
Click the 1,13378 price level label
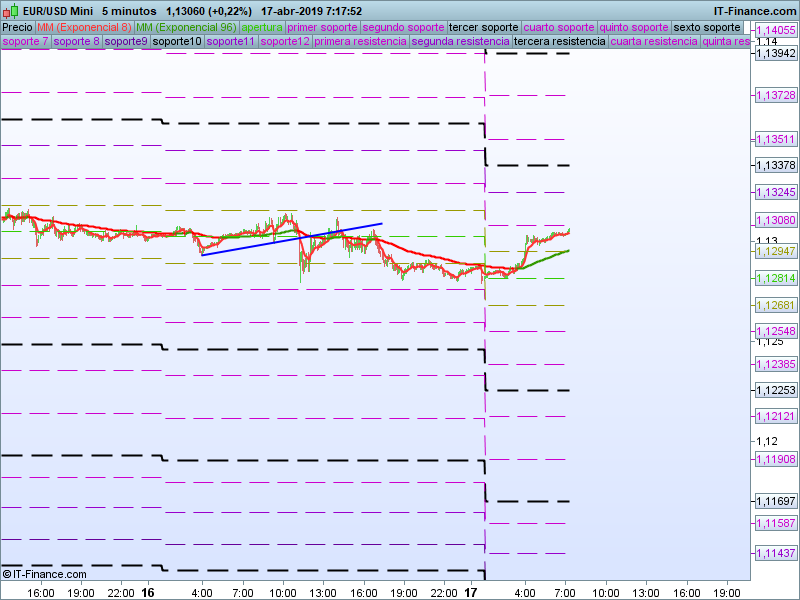(775, 165)
